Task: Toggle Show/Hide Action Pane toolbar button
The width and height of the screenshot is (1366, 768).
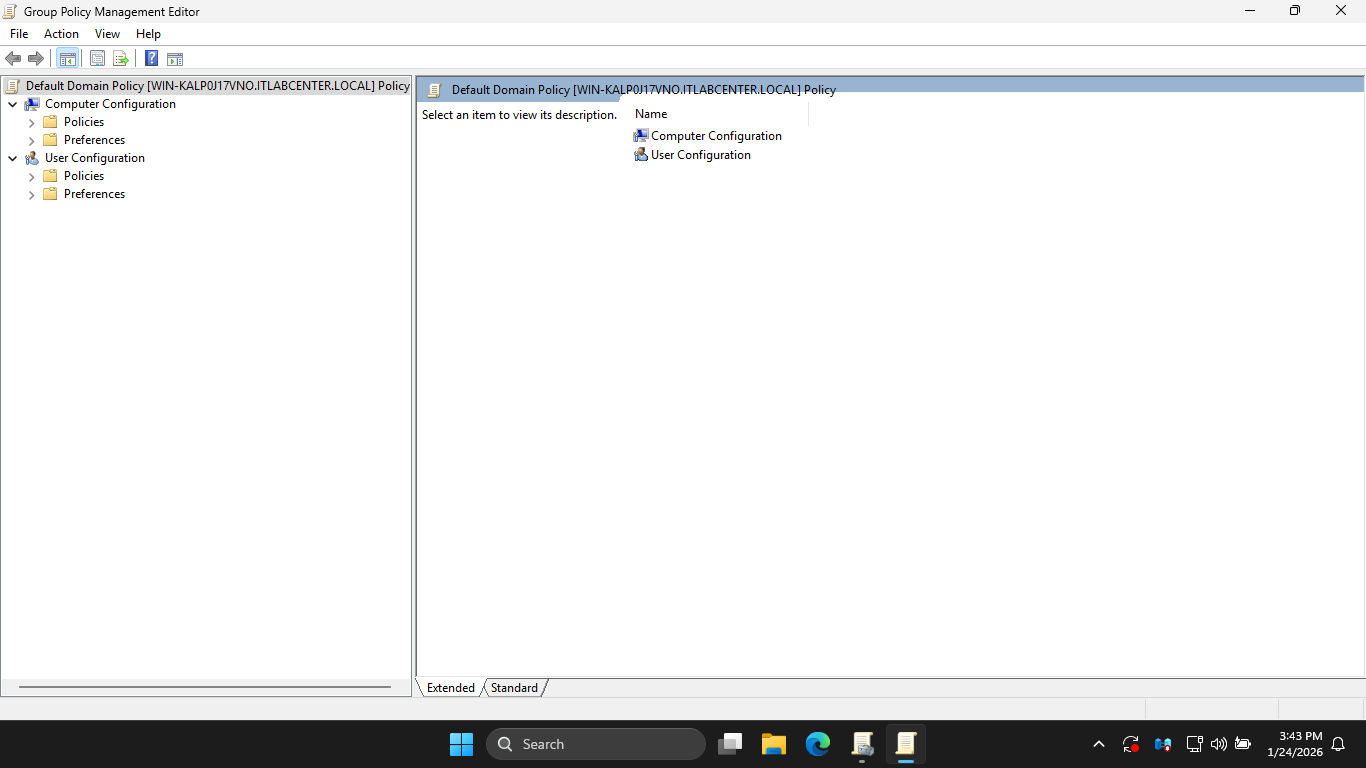Action: coord(175,59)
